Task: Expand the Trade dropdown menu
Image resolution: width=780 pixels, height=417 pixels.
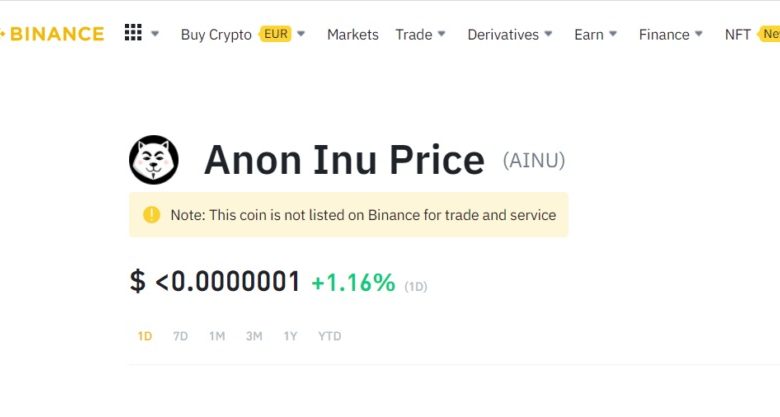Action: click(441, 34)
